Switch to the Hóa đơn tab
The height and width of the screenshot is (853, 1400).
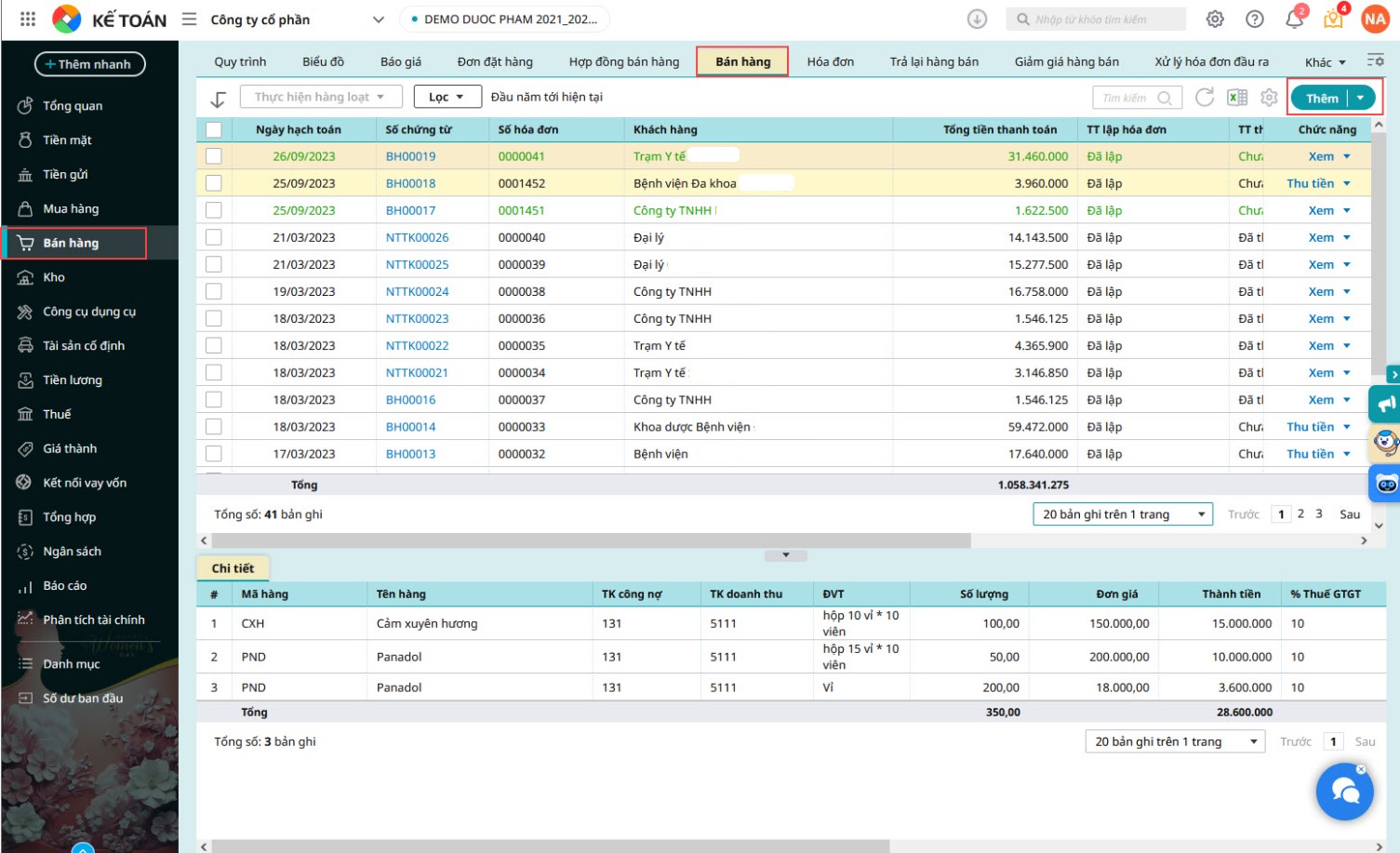pyautogui.click(x=831, y=61)
